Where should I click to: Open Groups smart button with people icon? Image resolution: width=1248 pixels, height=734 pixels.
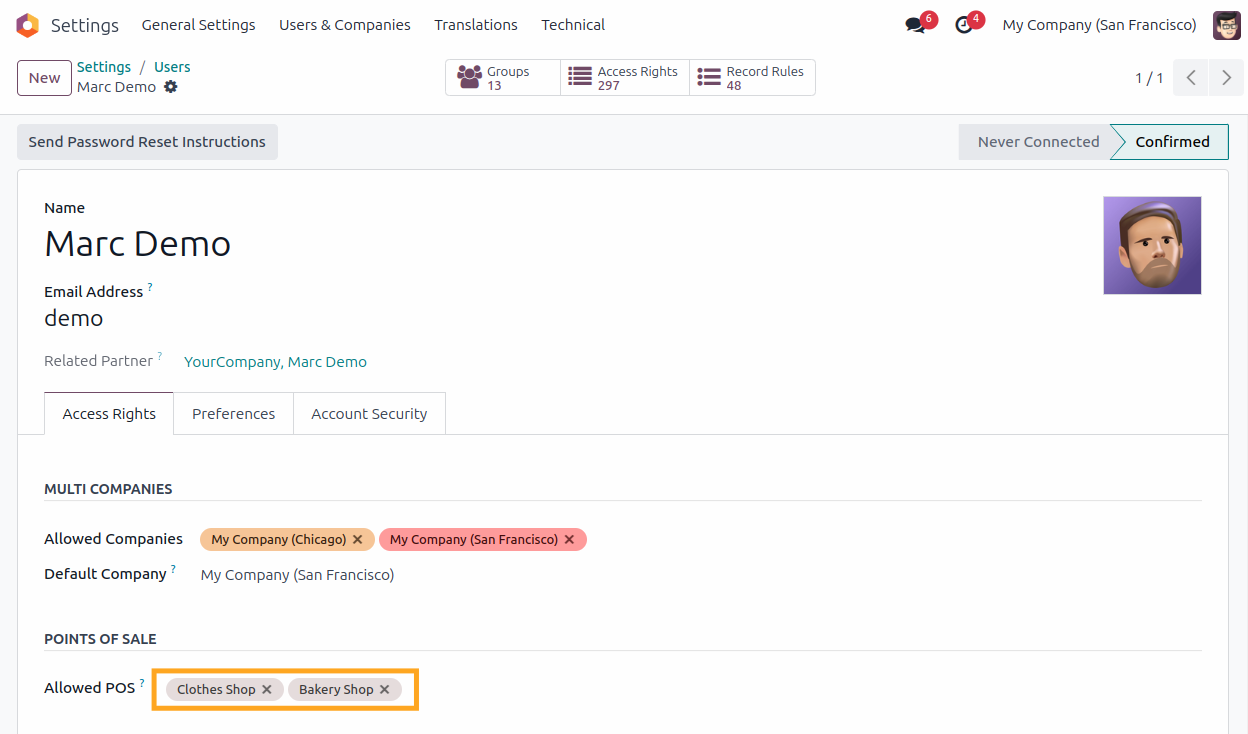[x=503, y=78]
